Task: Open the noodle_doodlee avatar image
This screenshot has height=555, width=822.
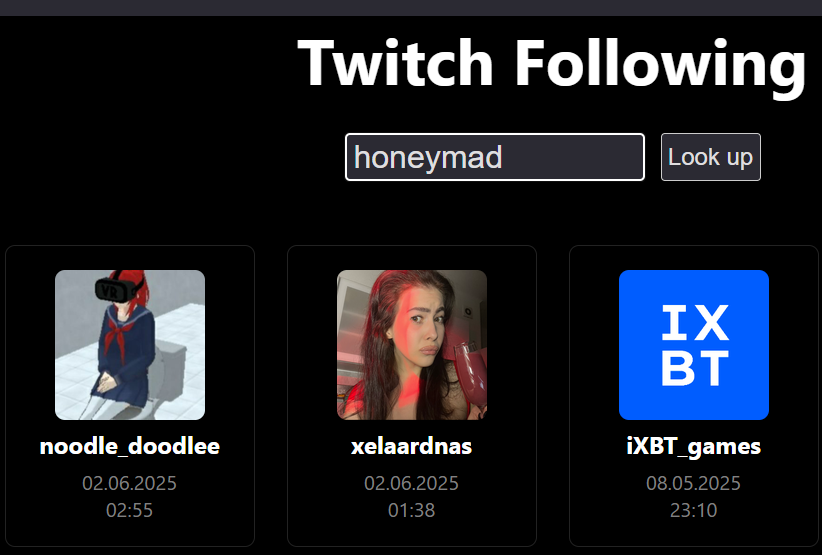Action: tap(130, 345)
